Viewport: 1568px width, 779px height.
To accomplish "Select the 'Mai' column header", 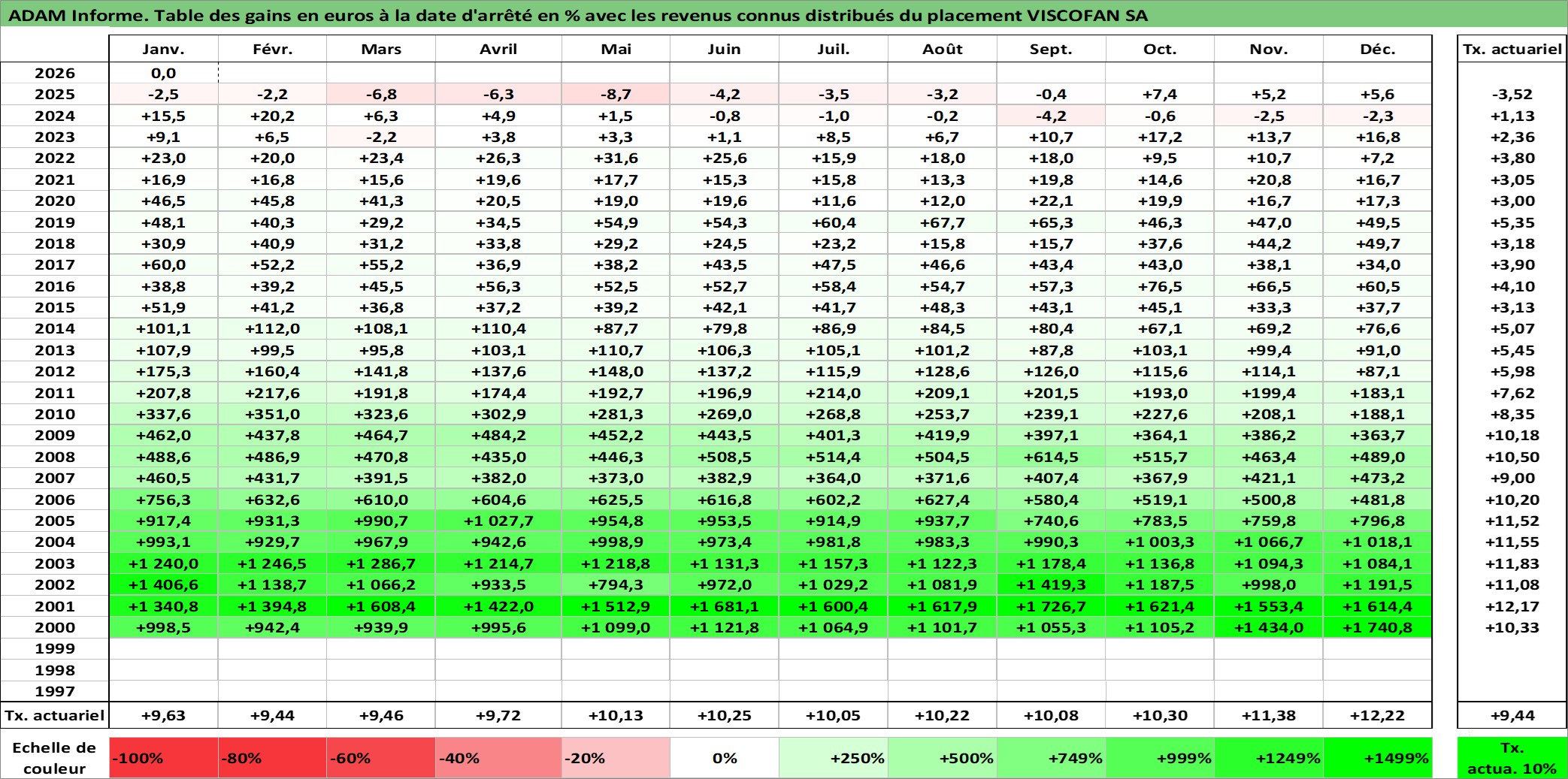I will 616,49.
